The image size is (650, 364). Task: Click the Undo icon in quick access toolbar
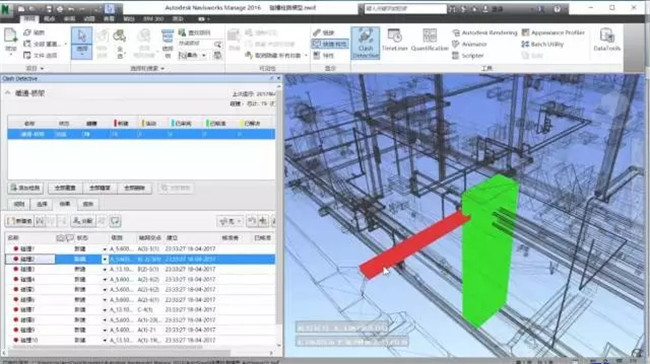tap(71, 8)
